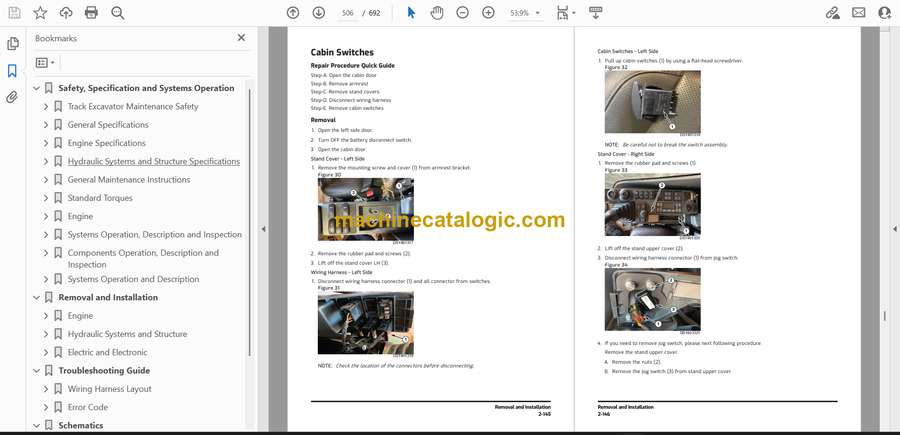Go to the previous page arrow
The image size is (900, 435).
(293, 13)
